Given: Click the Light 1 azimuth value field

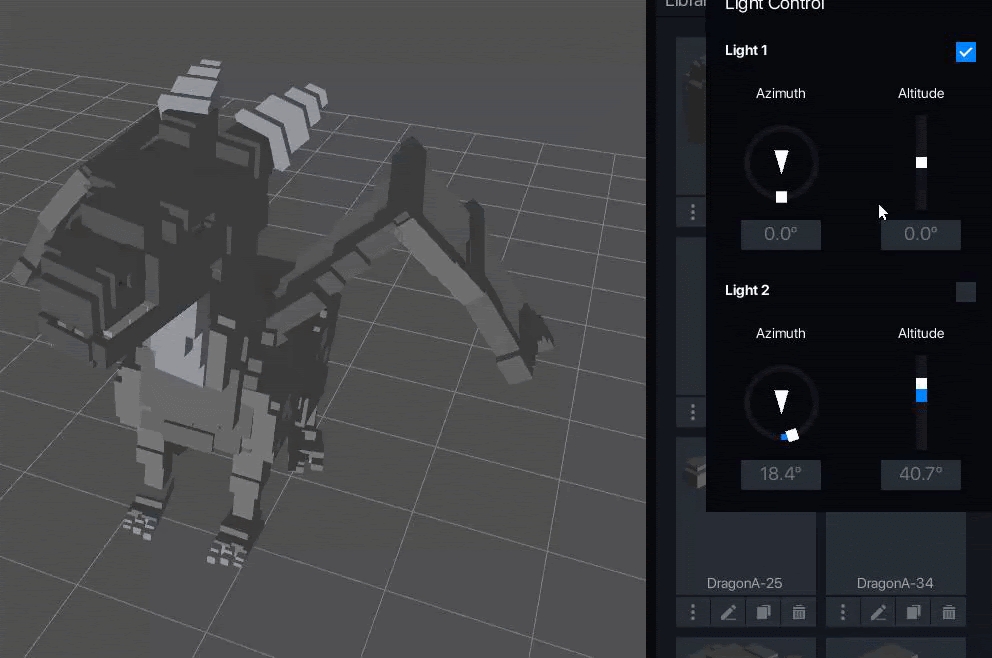Looking at the screenshot, I should 781,235.
